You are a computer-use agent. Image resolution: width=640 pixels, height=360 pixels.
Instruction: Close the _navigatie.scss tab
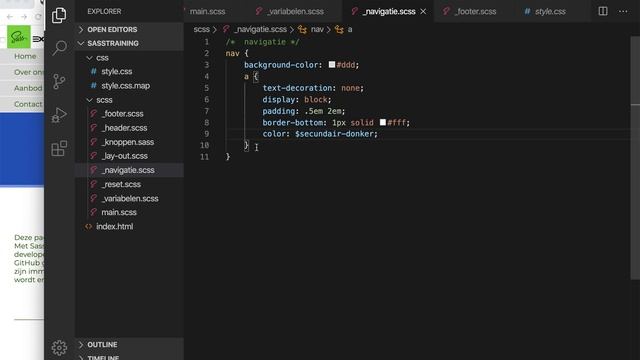[423, 11]
